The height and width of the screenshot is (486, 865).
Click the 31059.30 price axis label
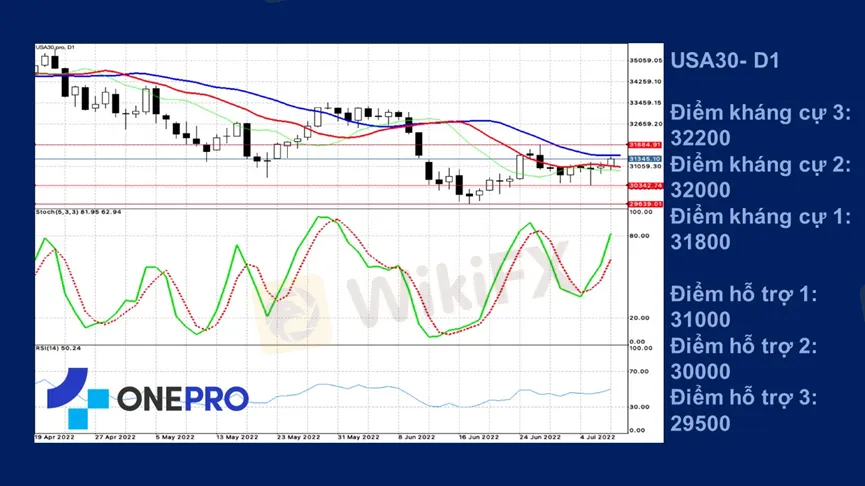[x=645, y=166]
